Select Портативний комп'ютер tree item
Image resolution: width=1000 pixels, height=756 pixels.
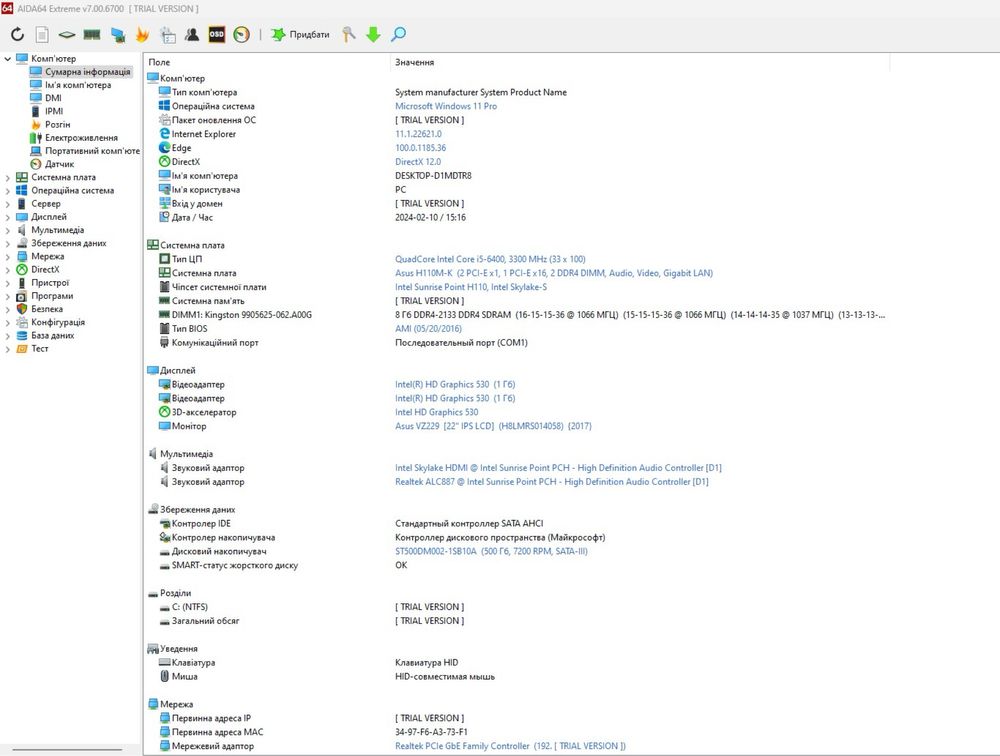click(92, 151)
